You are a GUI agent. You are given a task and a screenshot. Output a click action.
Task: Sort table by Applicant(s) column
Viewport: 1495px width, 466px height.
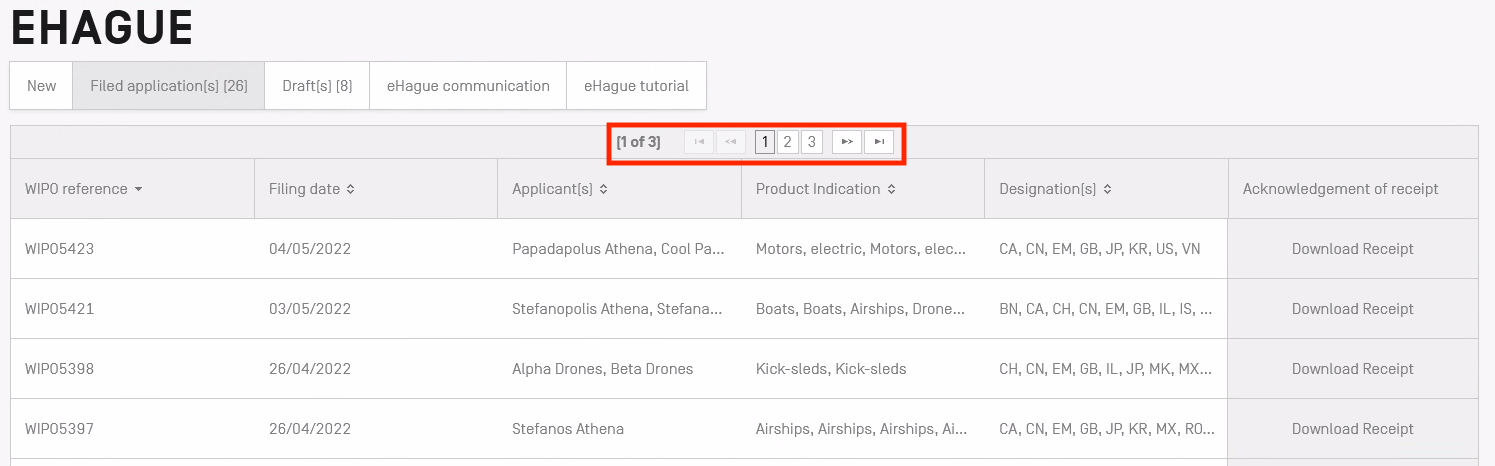click(x=604, y=189)
